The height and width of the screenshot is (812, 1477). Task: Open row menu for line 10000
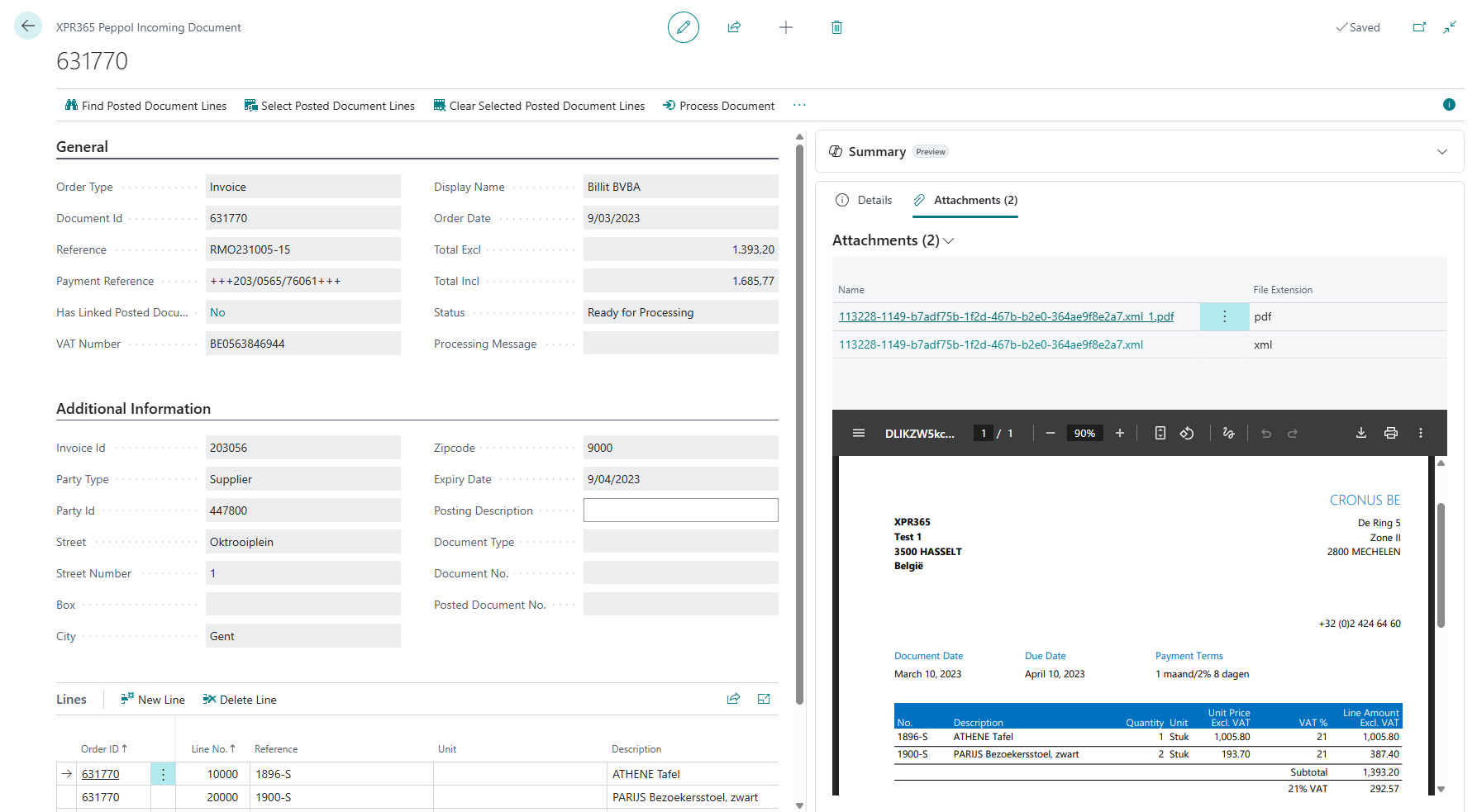tap(163, 774)
